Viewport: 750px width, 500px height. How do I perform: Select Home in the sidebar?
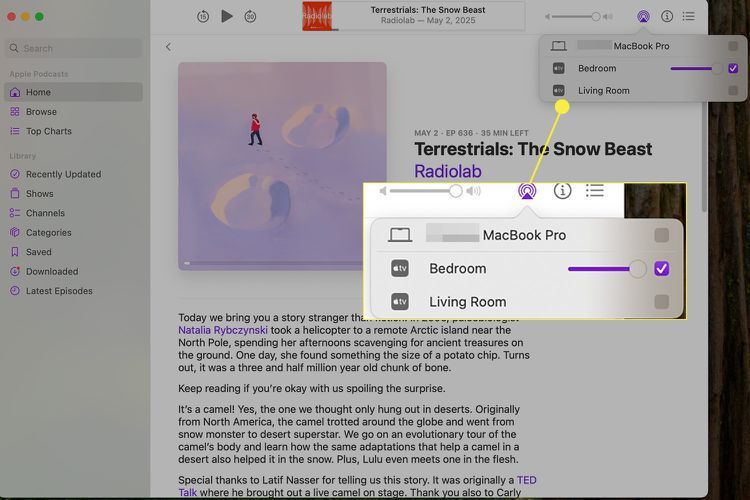38,92
